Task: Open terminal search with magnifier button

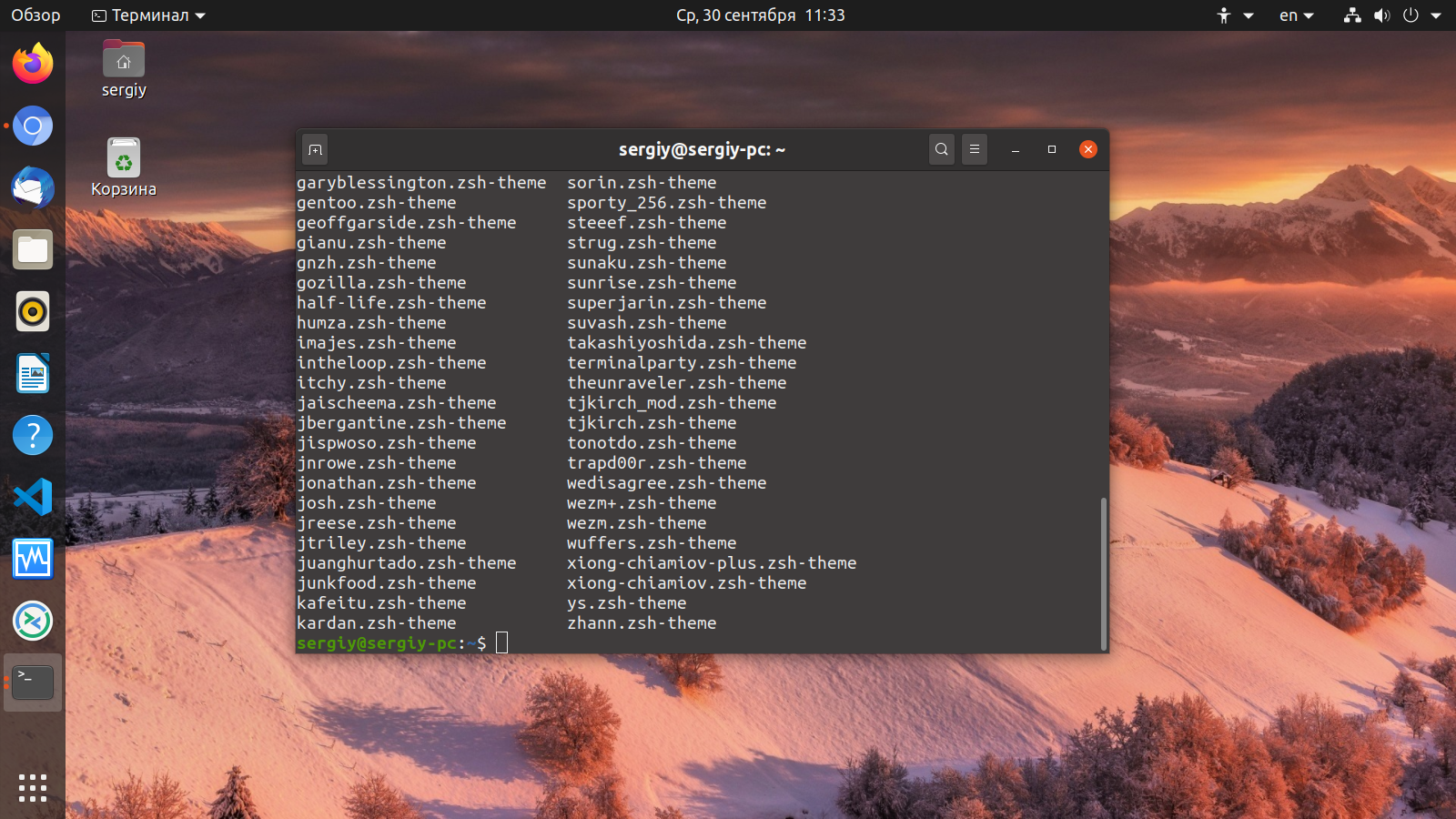Action: (x=942, y=149)
